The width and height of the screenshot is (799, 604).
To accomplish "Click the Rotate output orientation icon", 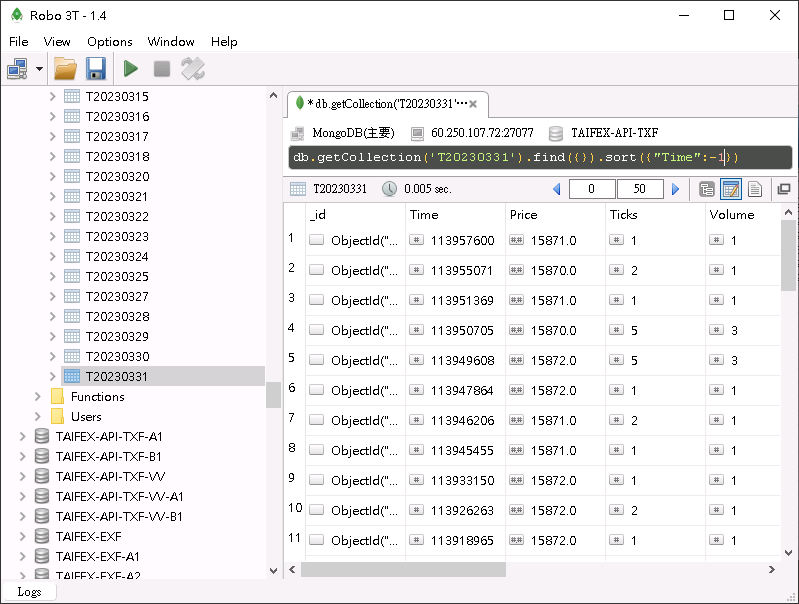I will point(193,69).
